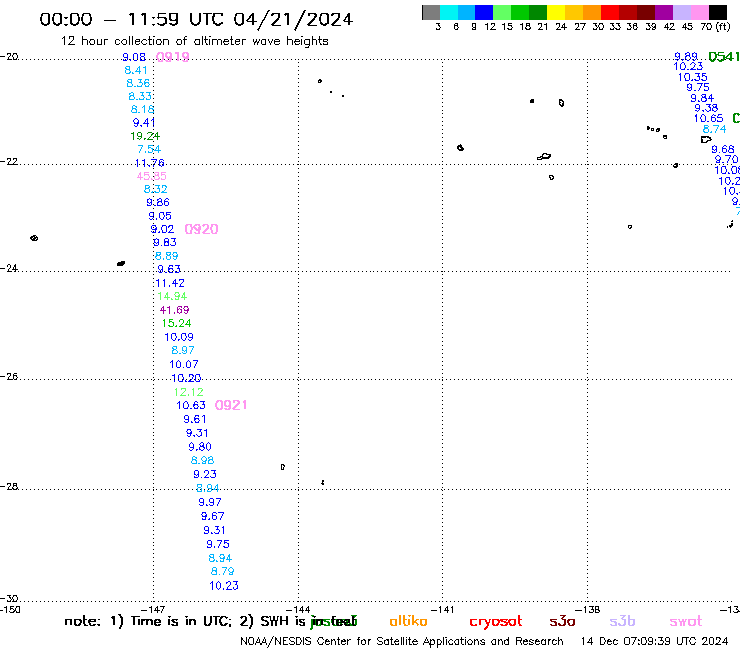Click the red cryosat satellite label
740x650 pixels.
click(496, 622)
